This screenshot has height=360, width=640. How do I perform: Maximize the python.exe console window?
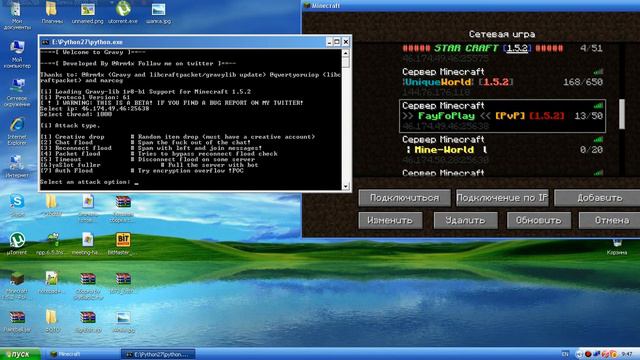[337, 42]
